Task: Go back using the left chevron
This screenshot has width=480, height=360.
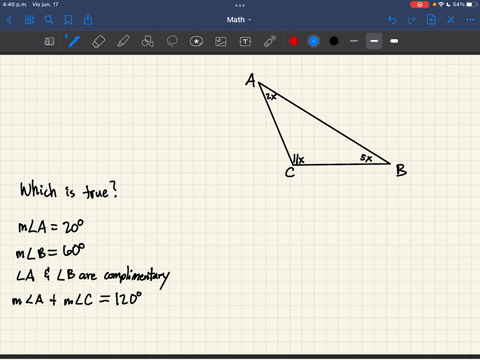Action: (x=9, y=20)
